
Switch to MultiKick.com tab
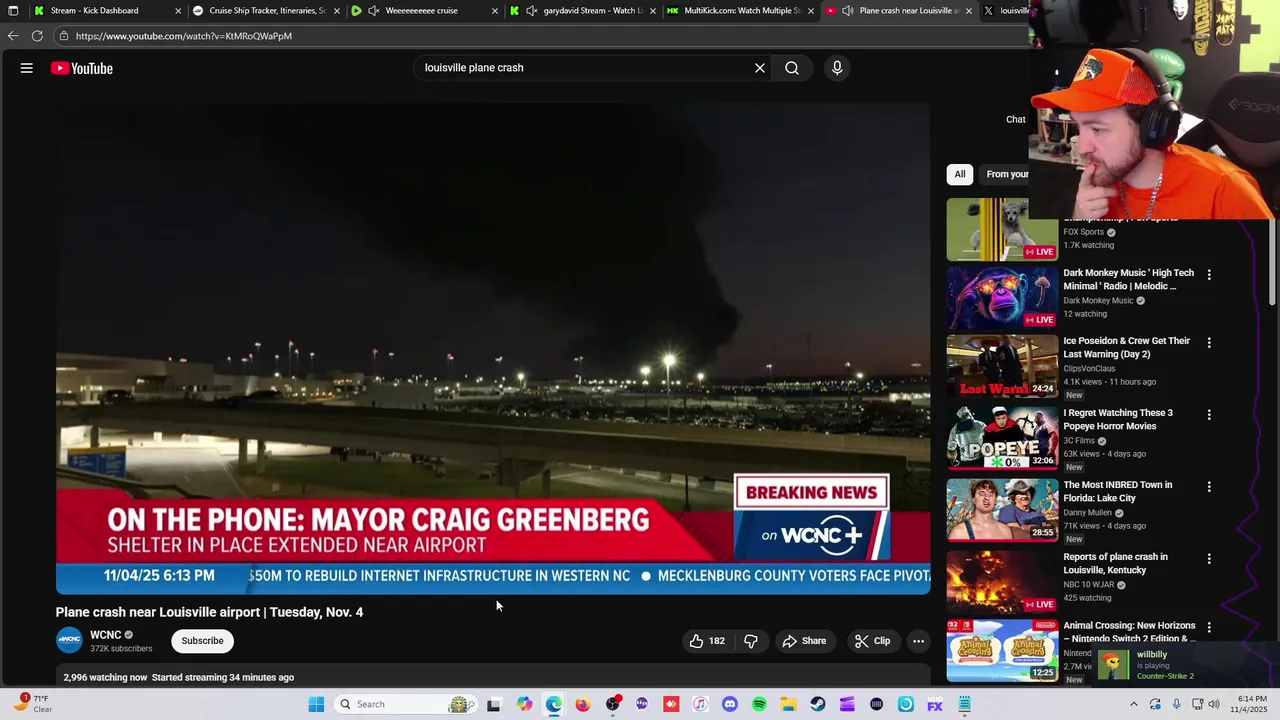click(742, 11)
